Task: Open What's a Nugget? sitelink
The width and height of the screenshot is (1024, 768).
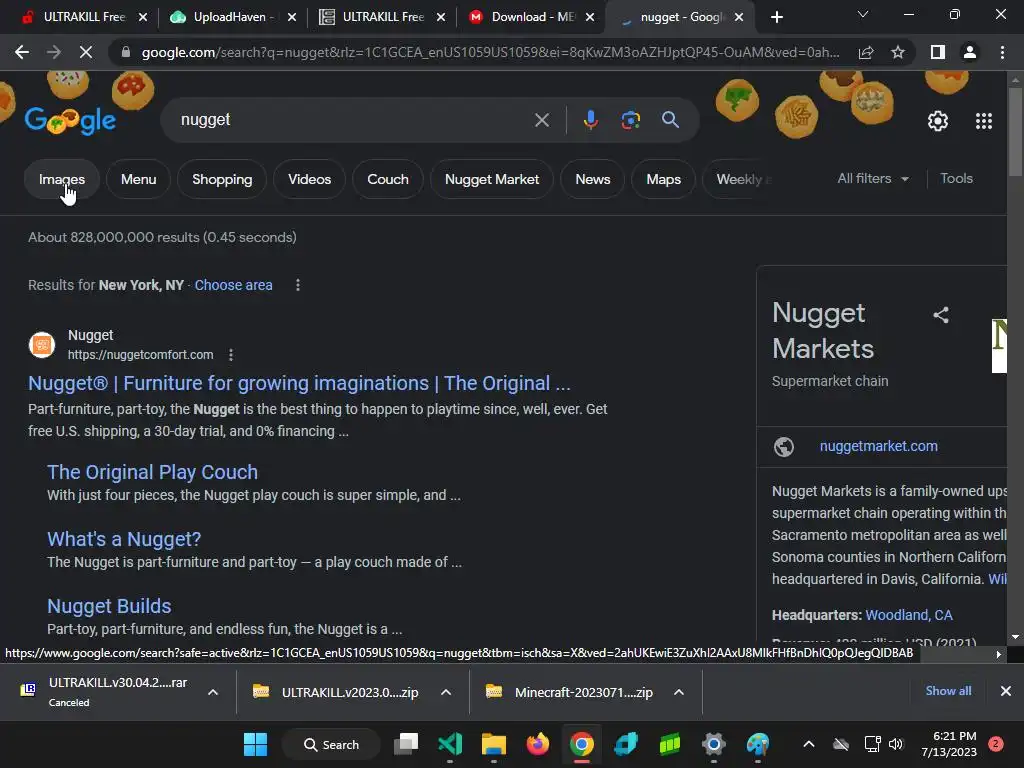Action: [124, 539]
